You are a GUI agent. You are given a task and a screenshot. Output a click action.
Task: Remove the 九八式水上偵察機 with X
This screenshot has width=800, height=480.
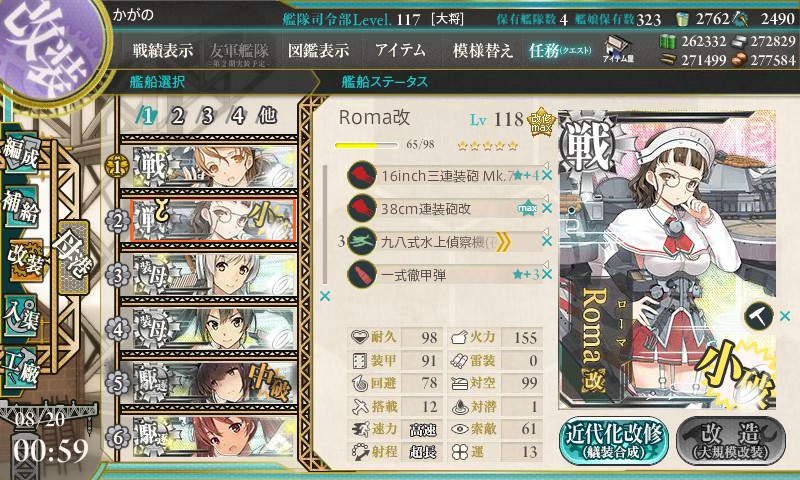tap(547, 241)
